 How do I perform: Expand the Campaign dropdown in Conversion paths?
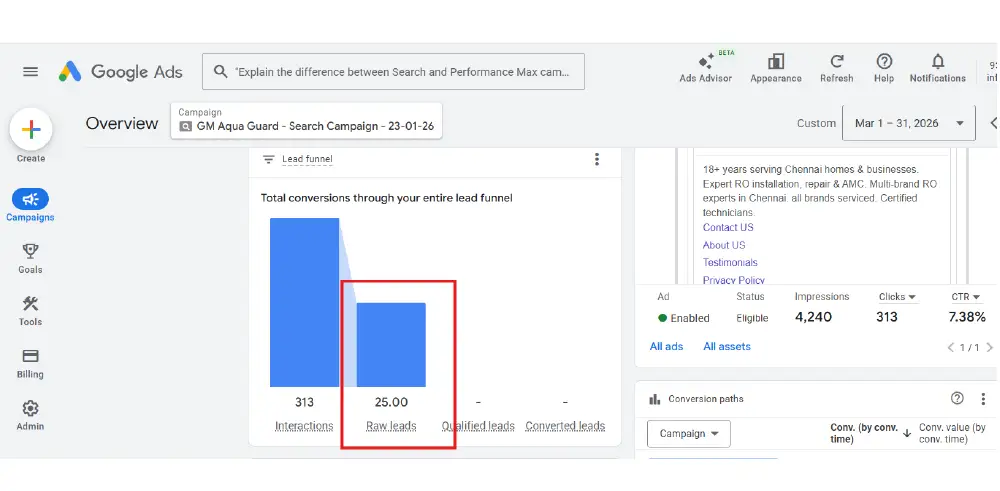click(x=689, y=434)
